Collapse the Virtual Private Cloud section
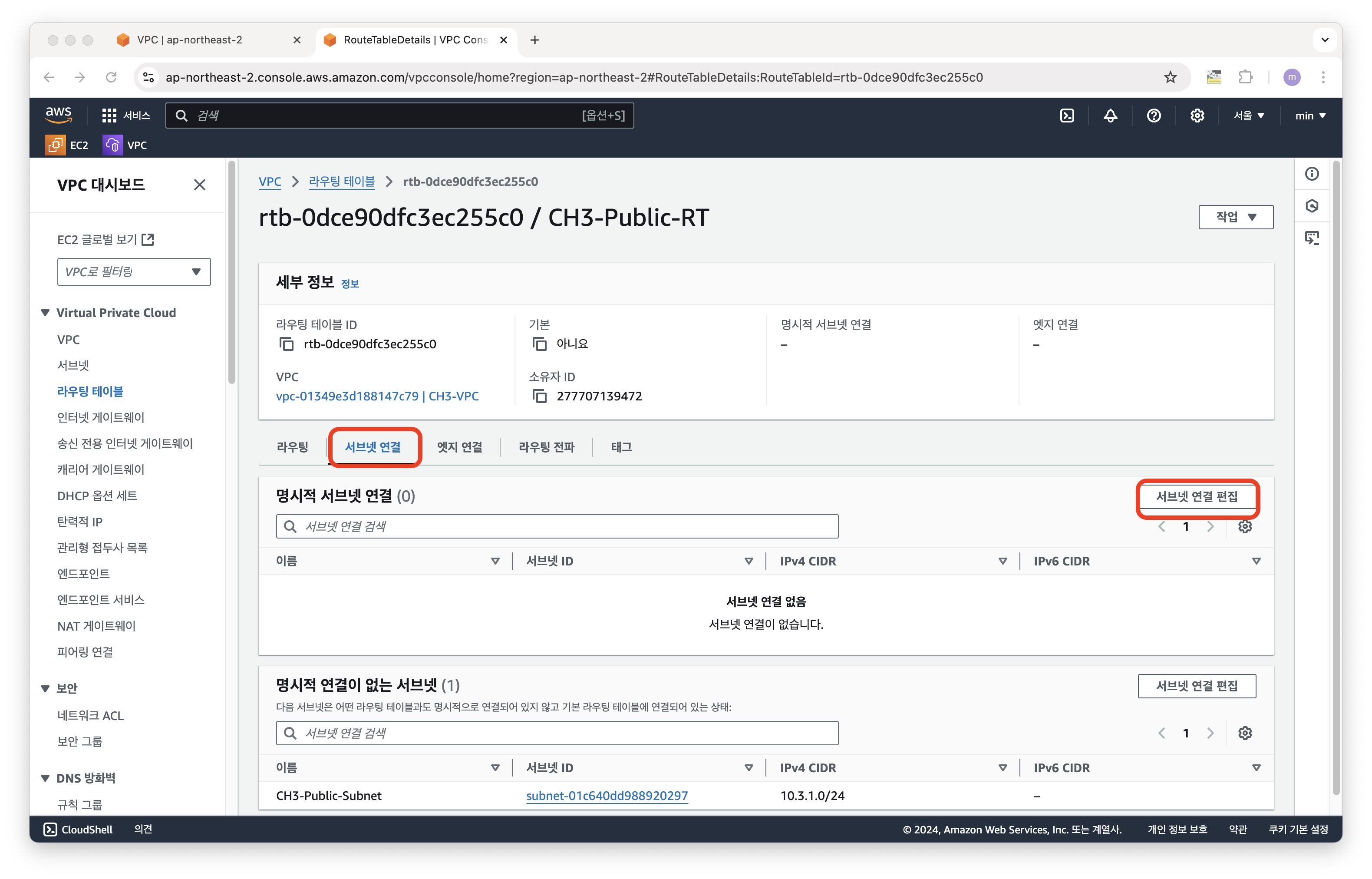 [x=46, y=313]
